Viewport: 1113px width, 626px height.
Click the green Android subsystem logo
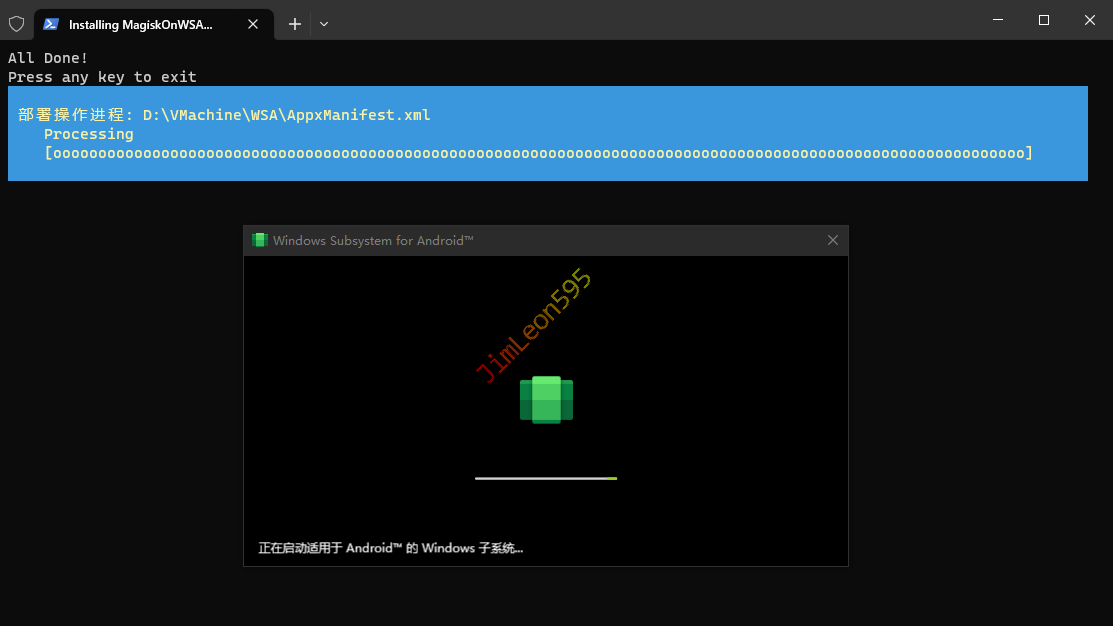546,399
